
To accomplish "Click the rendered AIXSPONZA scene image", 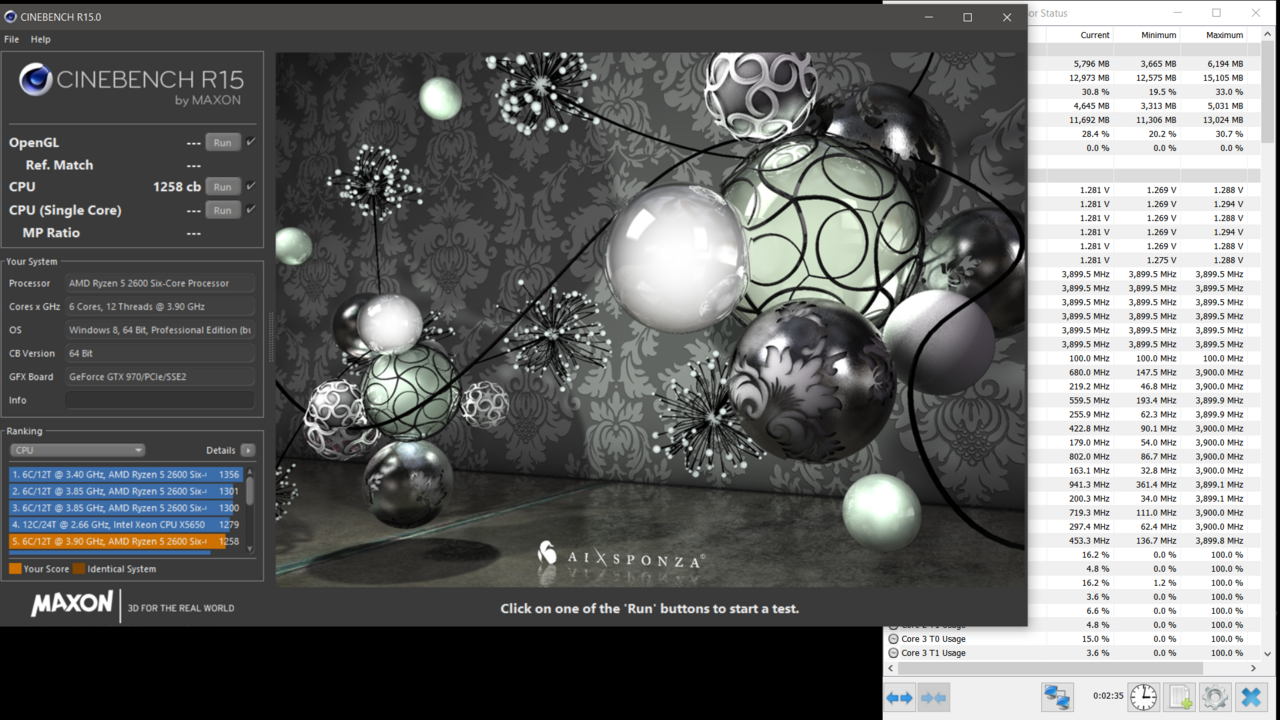I will pos(650,320).
